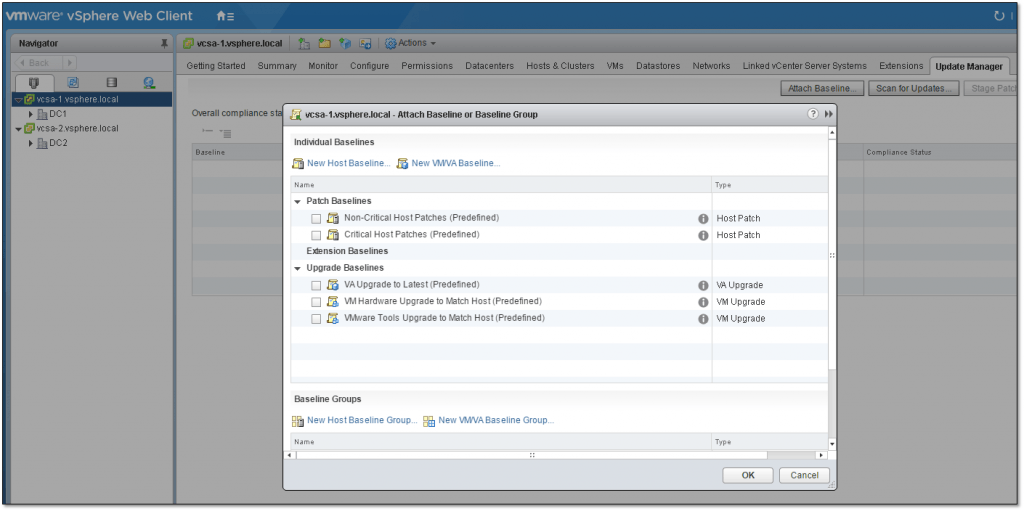The image size is (1024, 511).
Task: Show info for VM Hardware Upgrade baseline
Action: 703,303
